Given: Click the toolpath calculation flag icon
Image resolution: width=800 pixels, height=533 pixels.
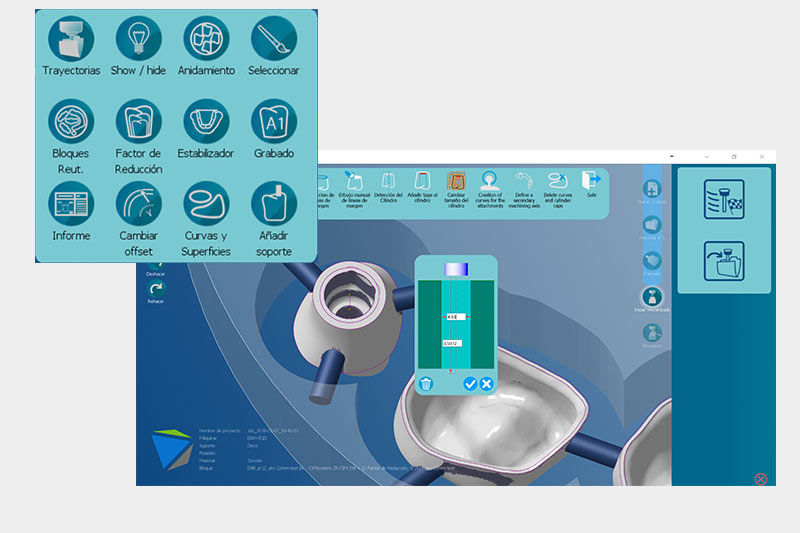Looking at the screenshot, I should click(x=724, y=199).
